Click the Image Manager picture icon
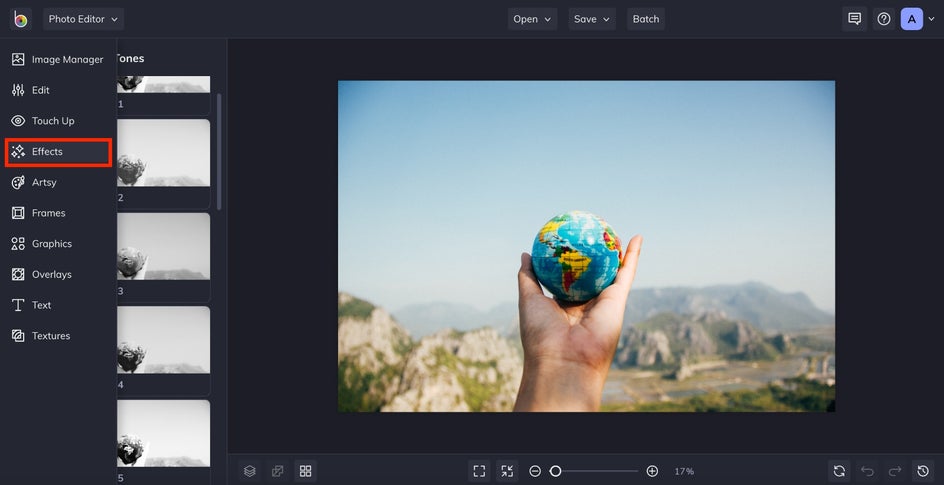 18,60
